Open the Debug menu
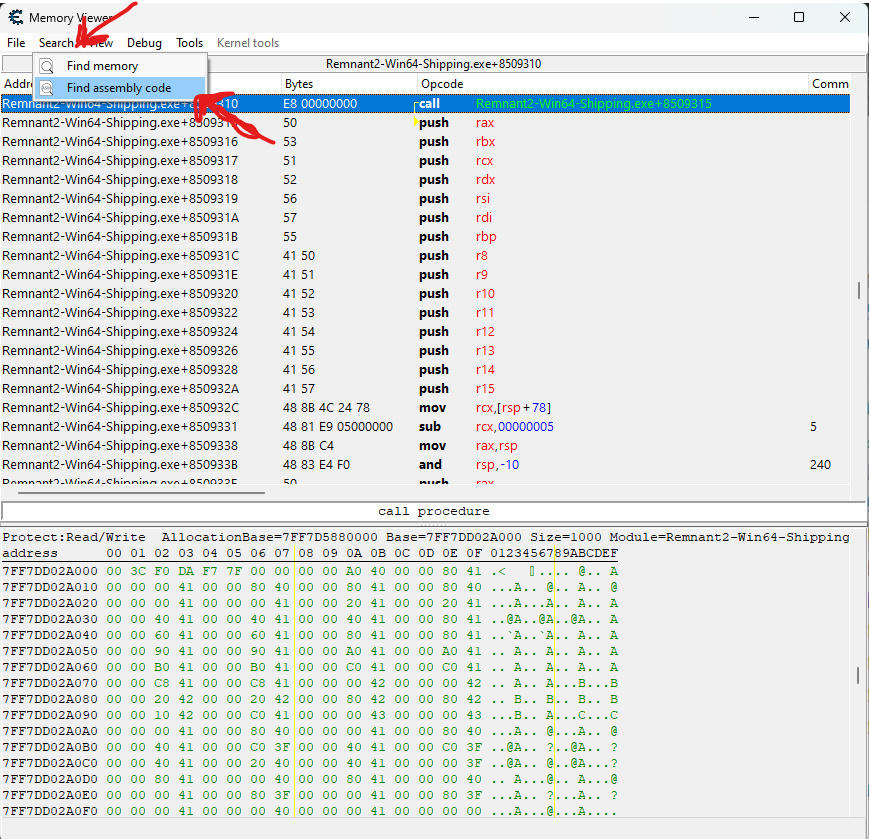The width and height of the screenshot is (869, 839). point(144,43)
